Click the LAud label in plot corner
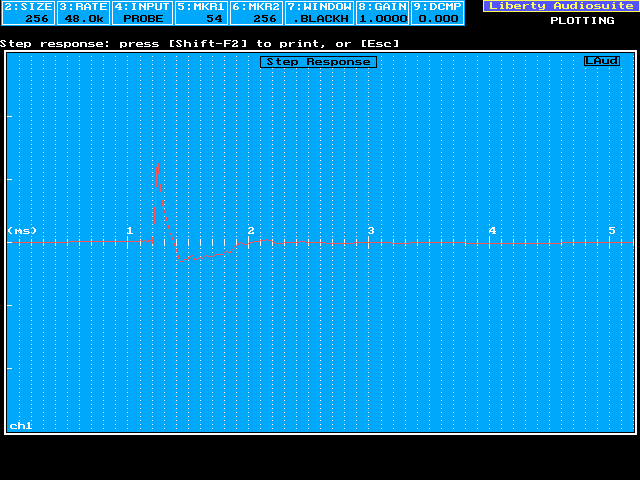The image size is (640, 480). (602, 61)
